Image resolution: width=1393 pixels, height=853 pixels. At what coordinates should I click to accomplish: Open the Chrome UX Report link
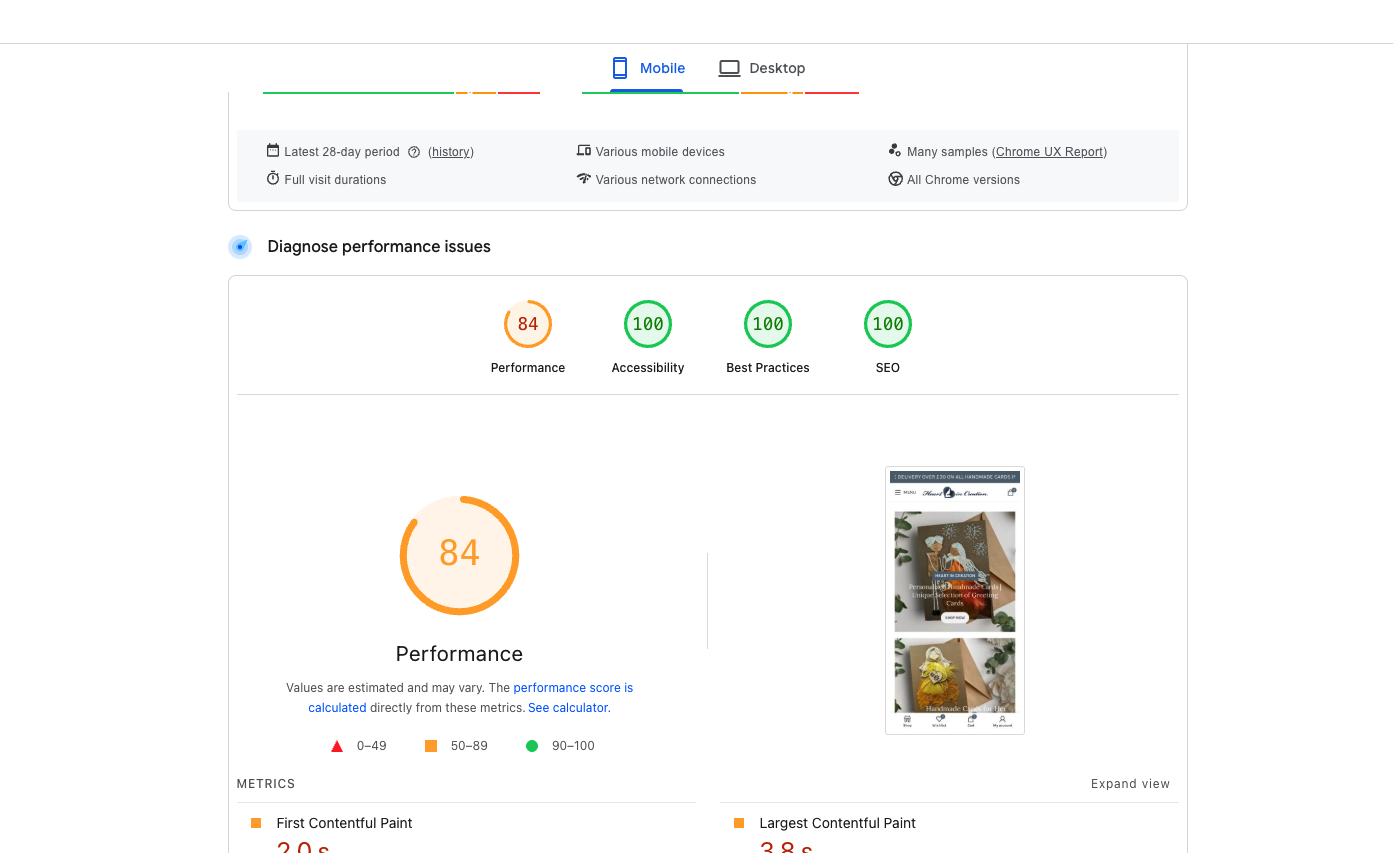coord(1049,152)
